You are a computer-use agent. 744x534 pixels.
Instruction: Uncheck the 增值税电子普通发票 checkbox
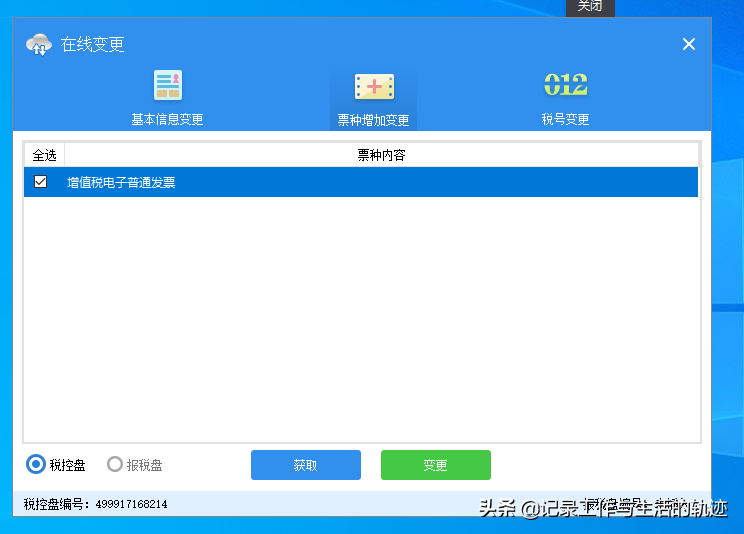40,182
